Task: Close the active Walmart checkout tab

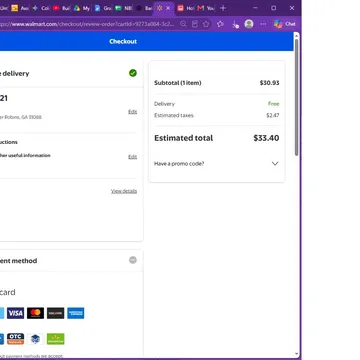Action: pos(168,8)
